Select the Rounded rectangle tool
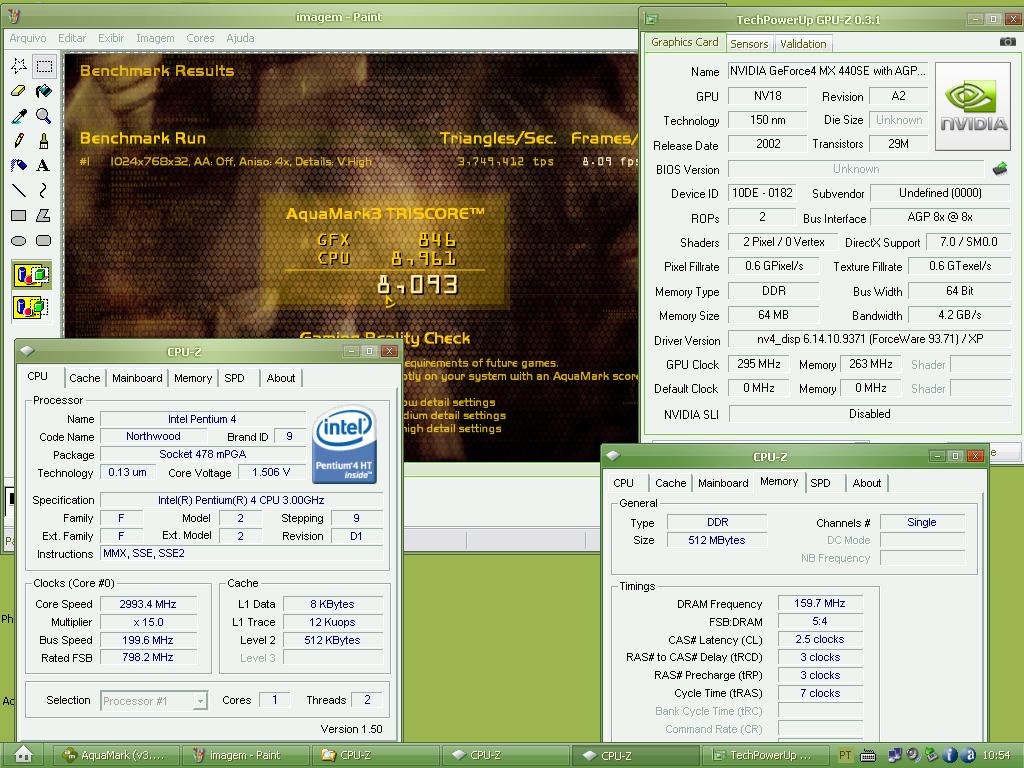This screenshot has height=768, width=1024. pyautogui.click(x=44, y=240)
